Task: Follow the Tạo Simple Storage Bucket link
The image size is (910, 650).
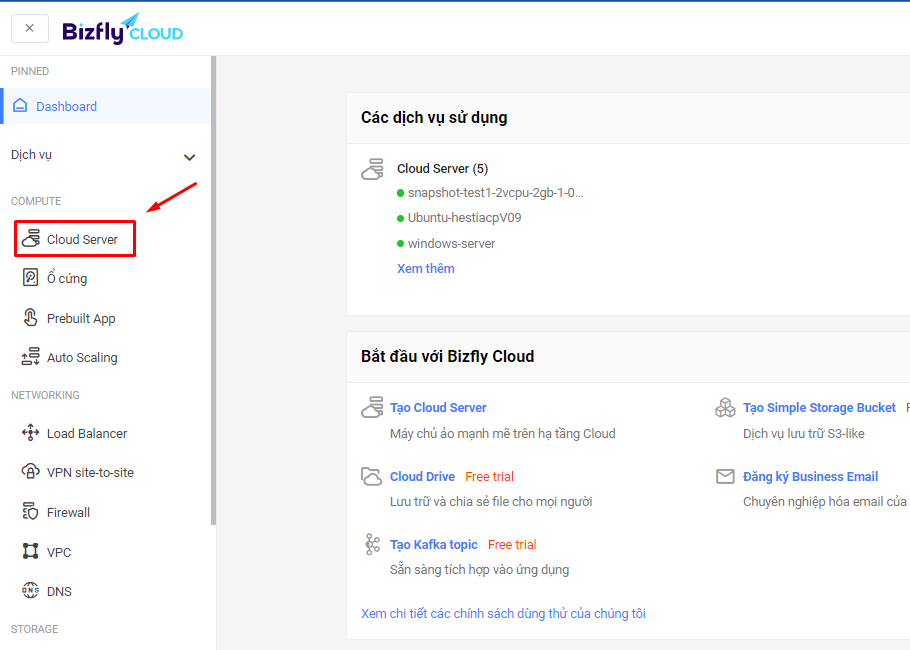Action: click(x=819, y=408)
